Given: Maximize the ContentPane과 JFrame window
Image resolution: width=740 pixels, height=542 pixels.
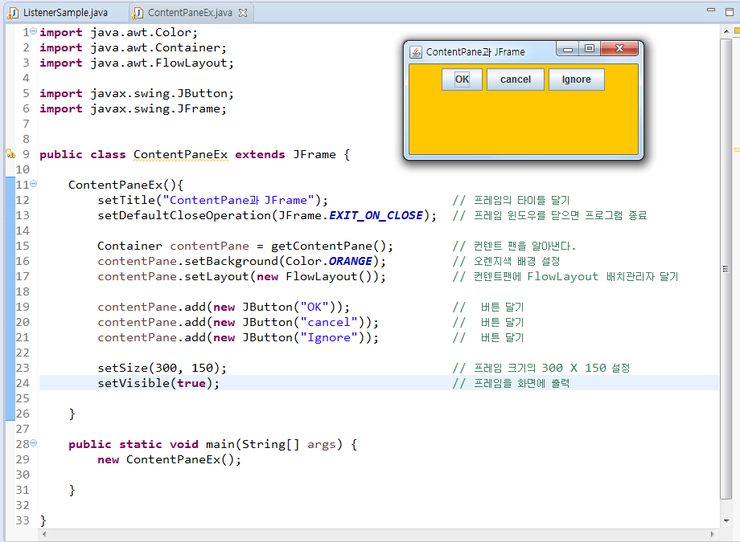Looking at the screenshot, I should (x=589, y=49).
